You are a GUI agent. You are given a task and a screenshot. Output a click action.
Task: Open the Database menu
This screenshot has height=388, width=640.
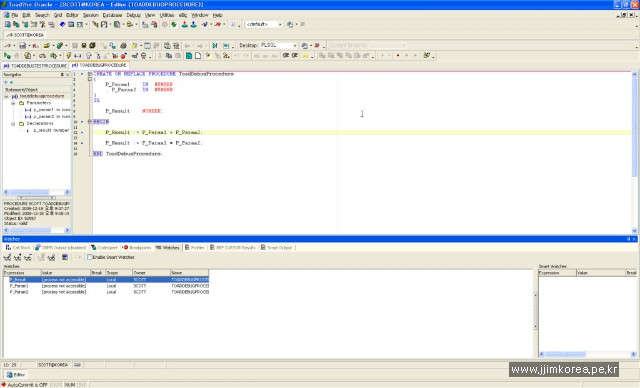[112, 15]
